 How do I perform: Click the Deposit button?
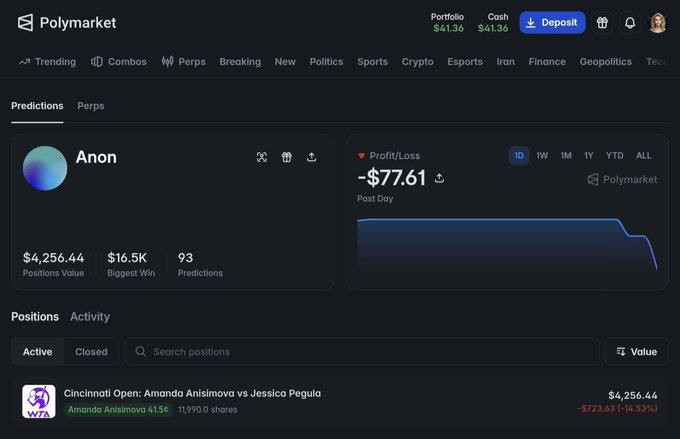coord(552,23)
